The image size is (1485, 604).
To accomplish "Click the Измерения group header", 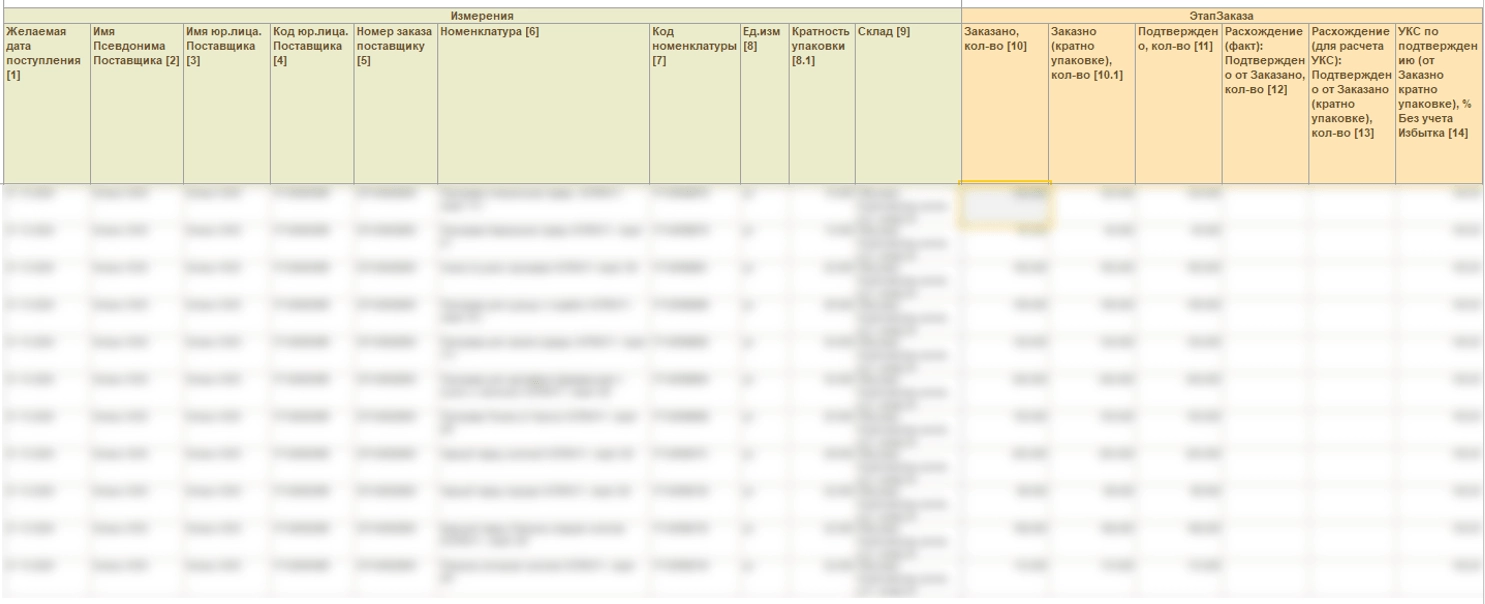I will pos(481,16).
